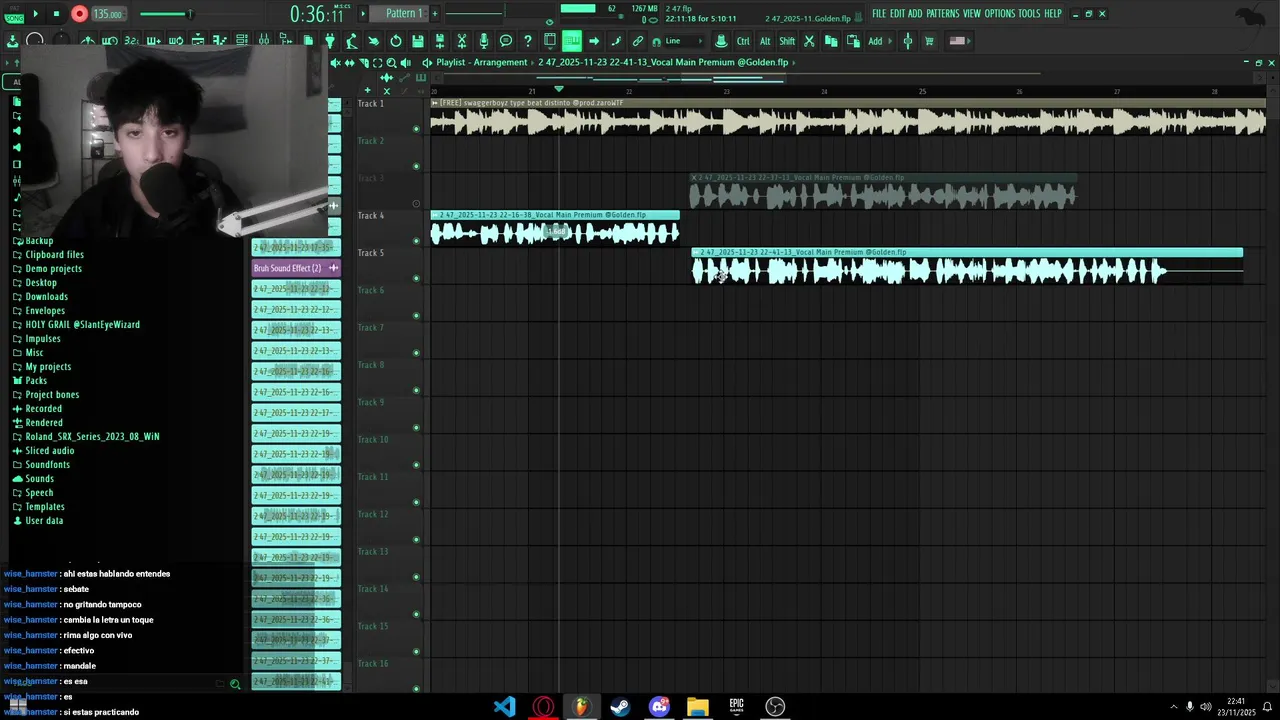Open the EDIT menu

(898, 14)
